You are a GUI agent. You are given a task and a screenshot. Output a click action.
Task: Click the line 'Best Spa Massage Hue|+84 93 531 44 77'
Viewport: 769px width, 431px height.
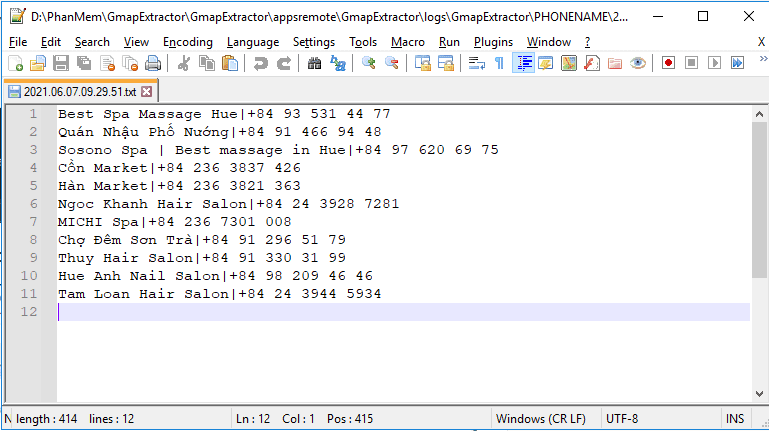click(224, 114)
